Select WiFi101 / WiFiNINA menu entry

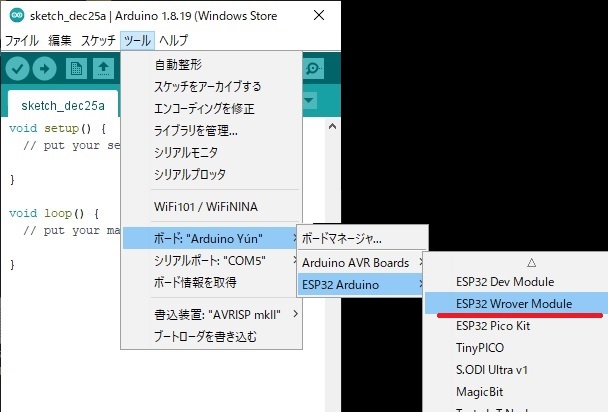(211, 207)
